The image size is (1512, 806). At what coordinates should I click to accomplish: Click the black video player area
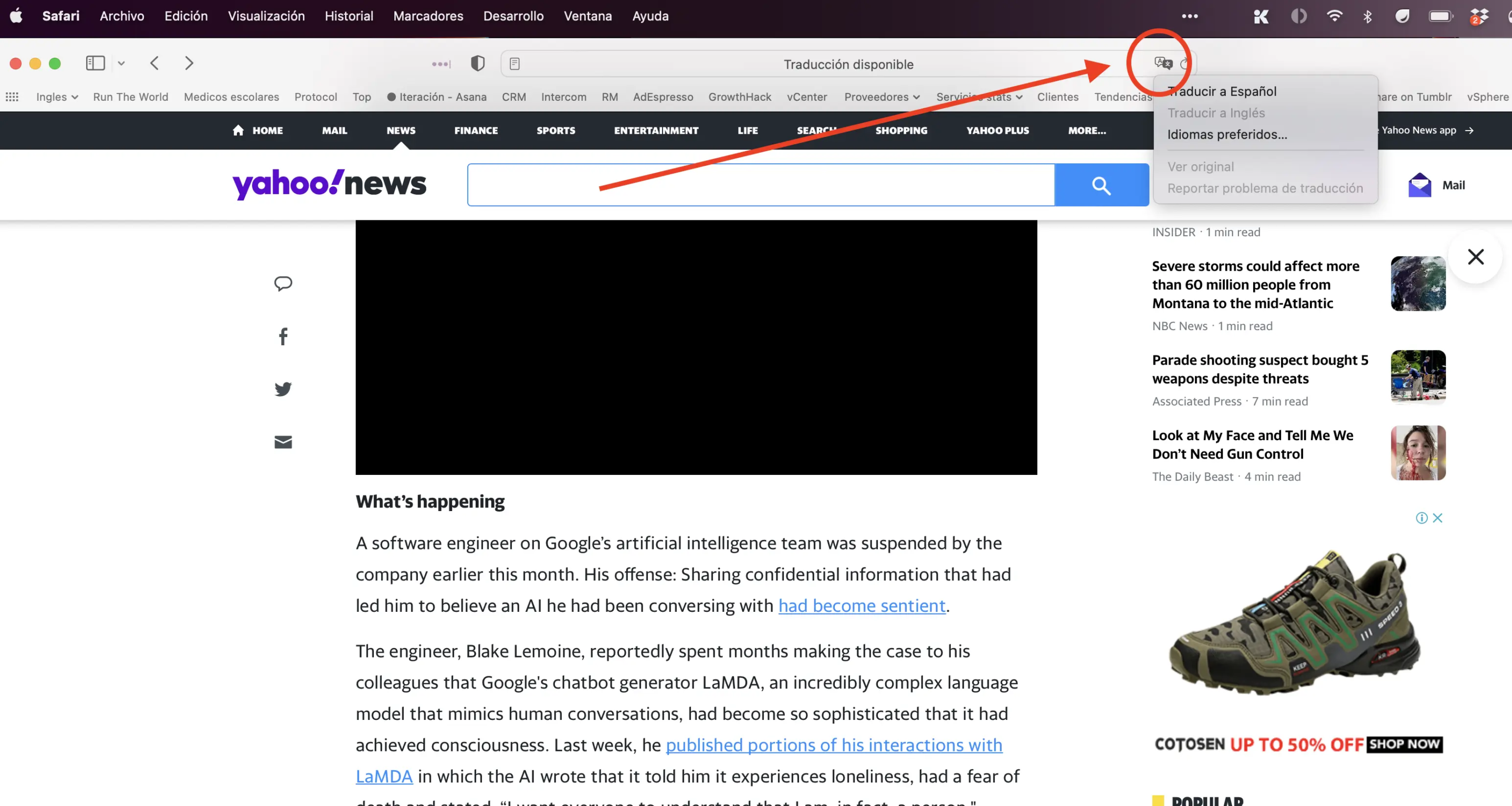tap(696, 347)
